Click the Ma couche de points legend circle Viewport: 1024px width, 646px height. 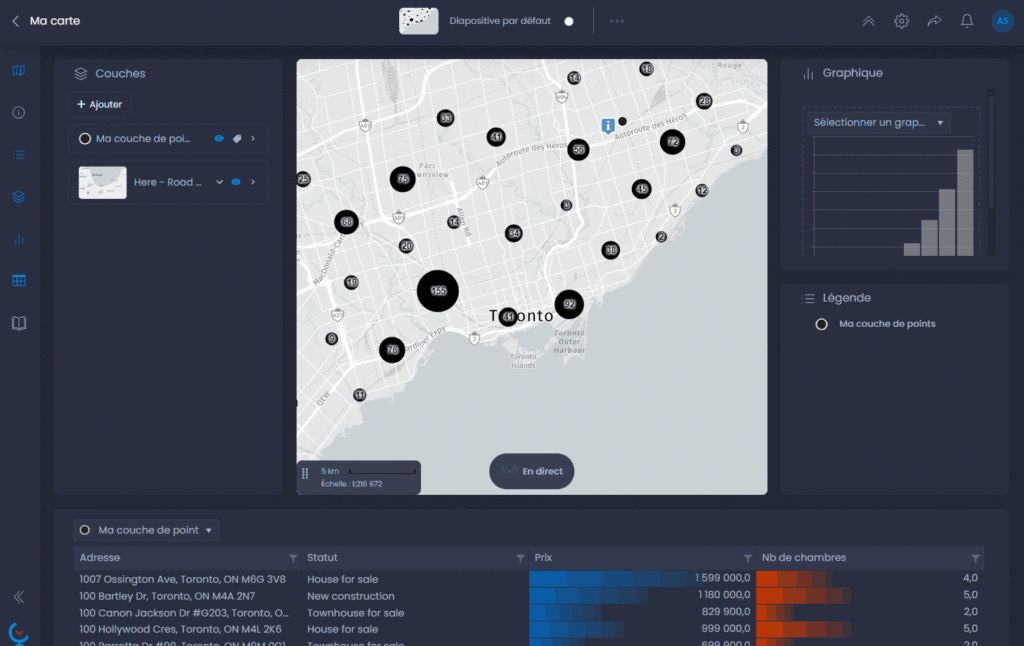coord(822,324)
